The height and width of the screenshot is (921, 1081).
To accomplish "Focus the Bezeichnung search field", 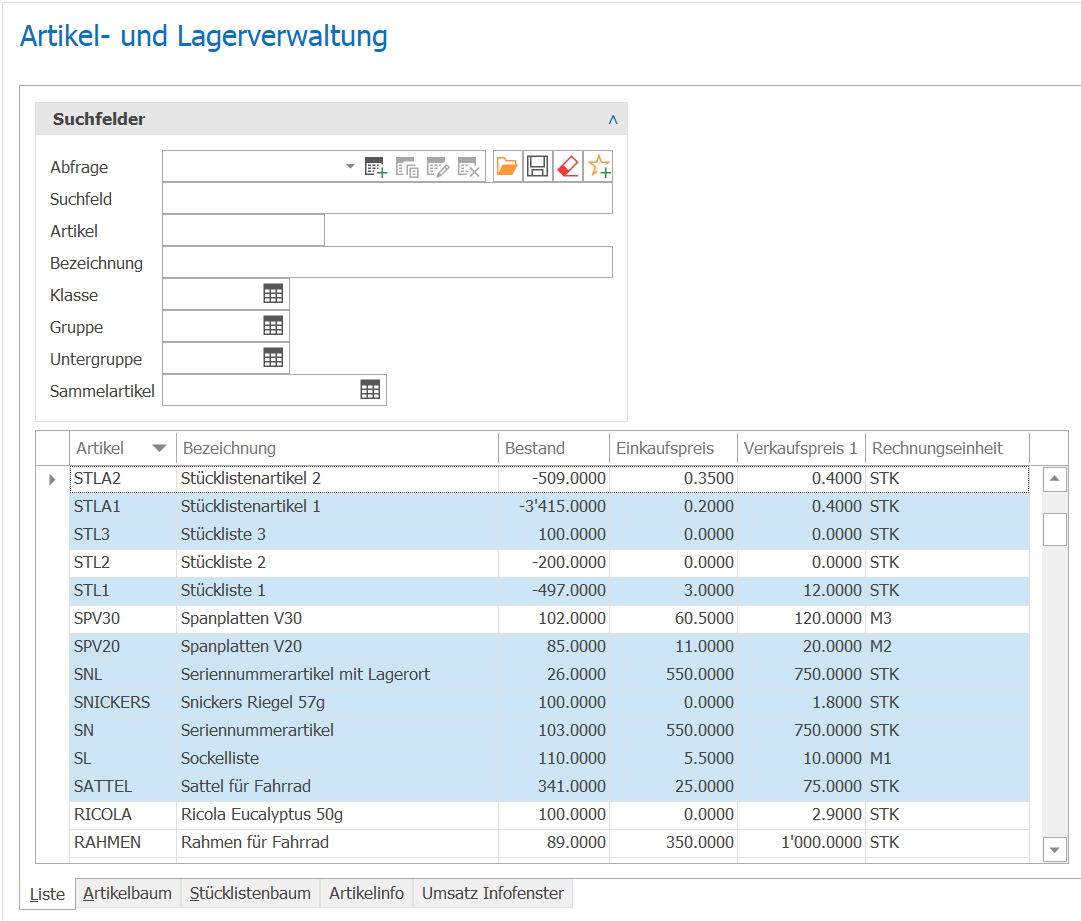I will [x=387, y=262].
